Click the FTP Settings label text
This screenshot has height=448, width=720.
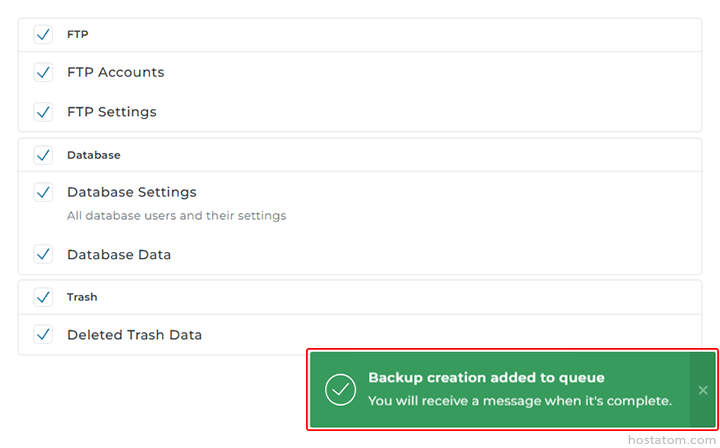(111, 112)
